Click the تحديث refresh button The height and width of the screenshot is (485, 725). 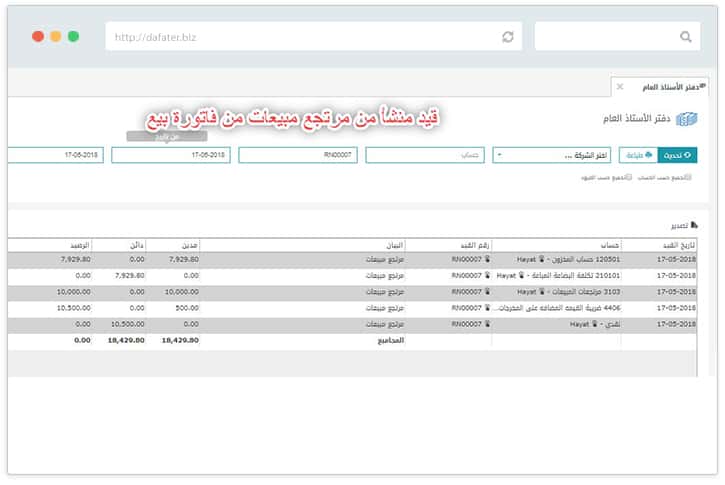[677, 155]
